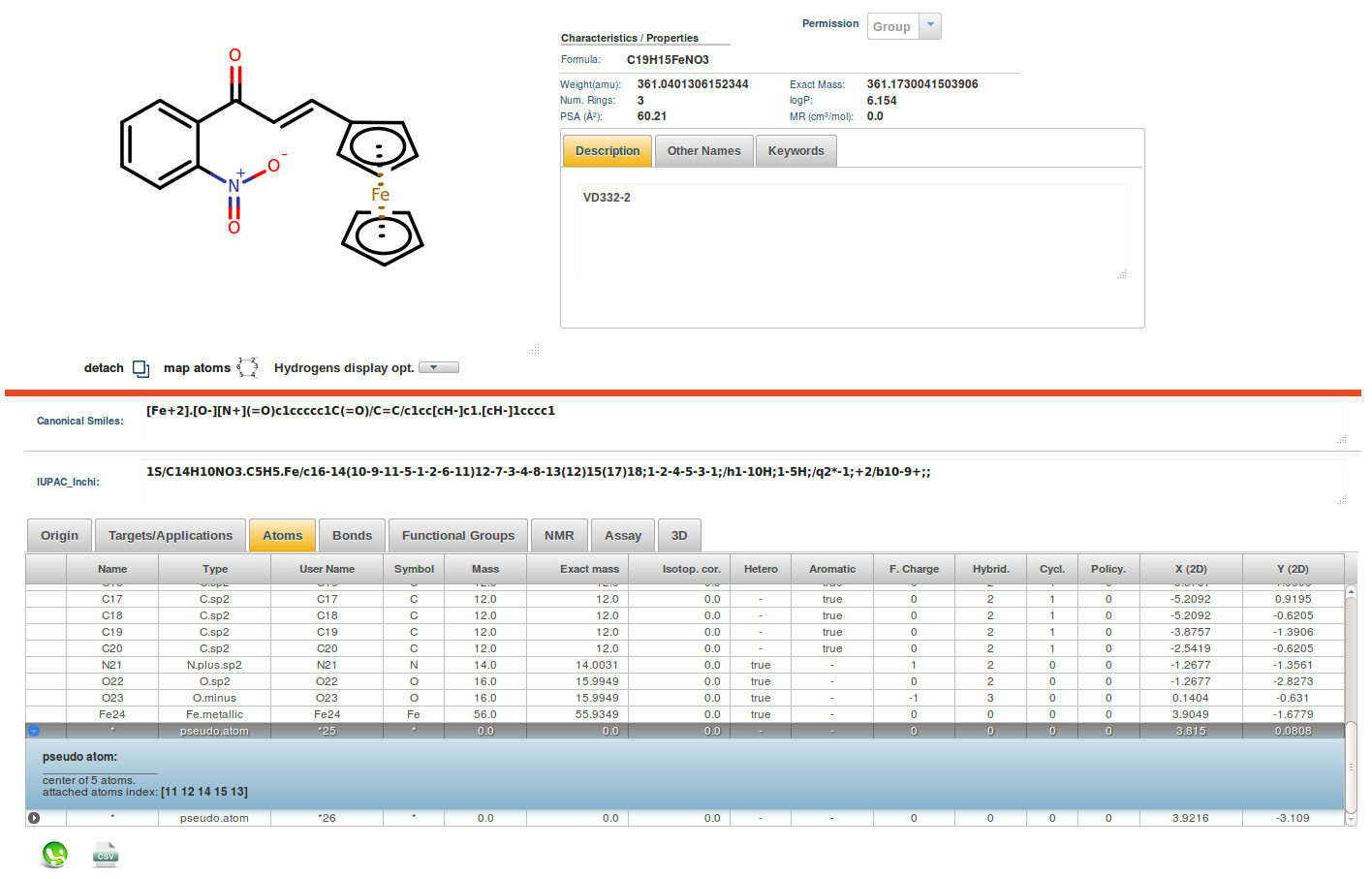Click the Aromatic column header

click(x=831, y=569)
